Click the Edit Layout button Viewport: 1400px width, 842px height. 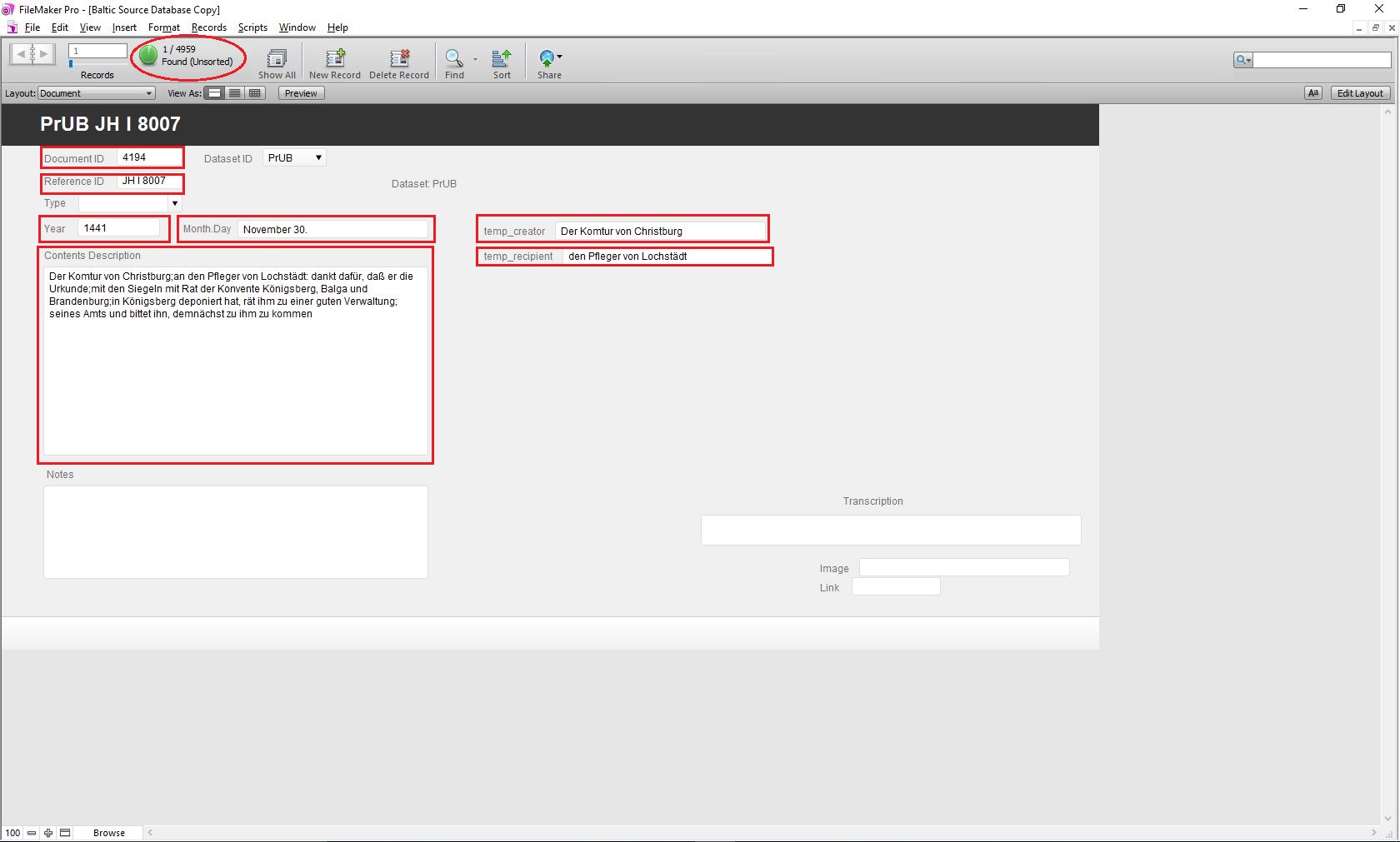1359,93
